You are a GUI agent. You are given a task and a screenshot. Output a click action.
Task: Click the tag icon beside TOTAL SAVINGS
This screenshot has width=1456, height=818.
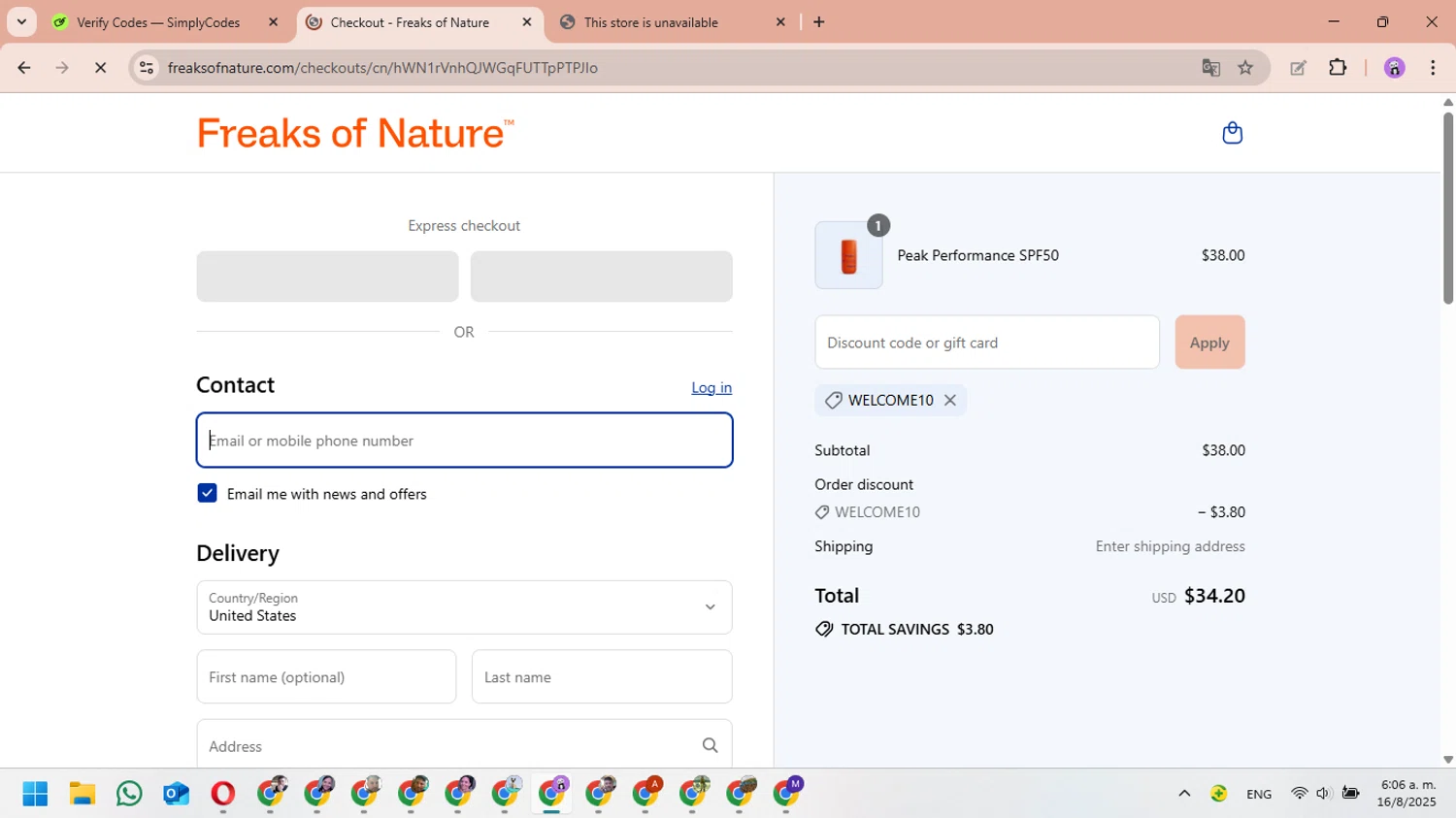pyautogui.click(x=824, y=629)
